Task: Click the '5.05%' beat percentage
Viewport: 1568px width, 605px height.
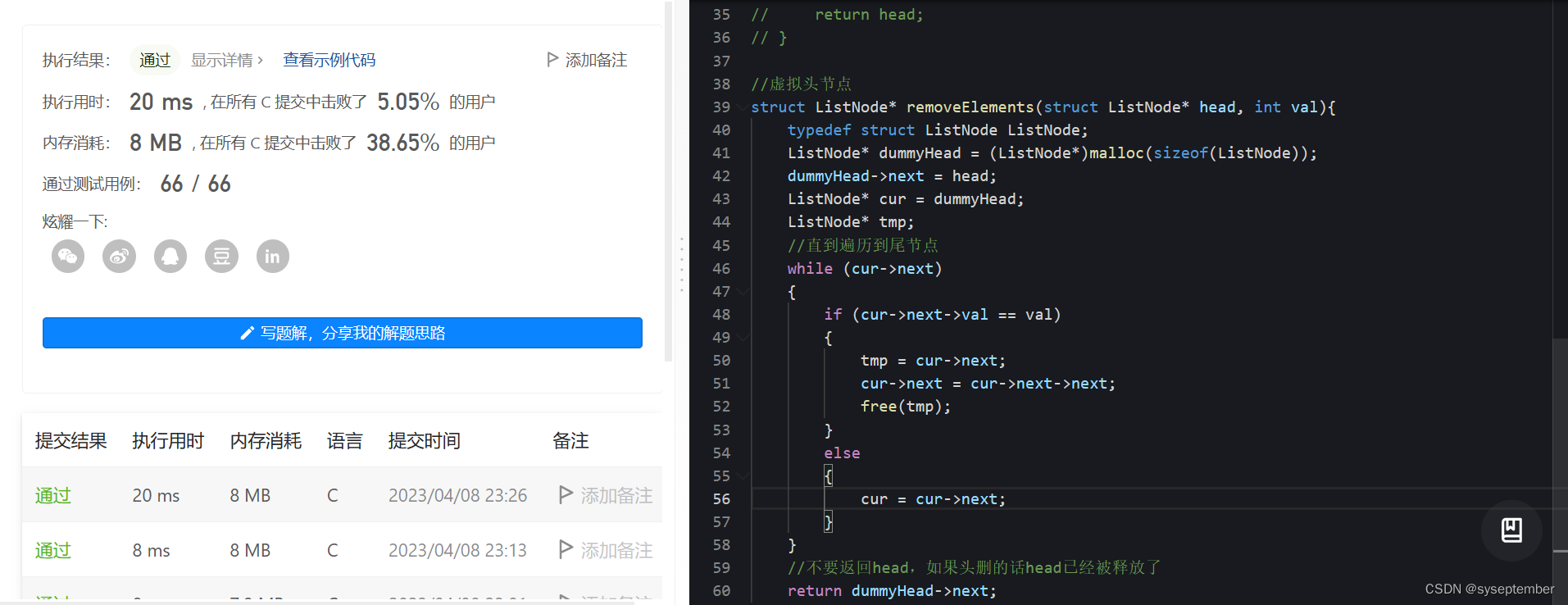Action: pos(408,102)
